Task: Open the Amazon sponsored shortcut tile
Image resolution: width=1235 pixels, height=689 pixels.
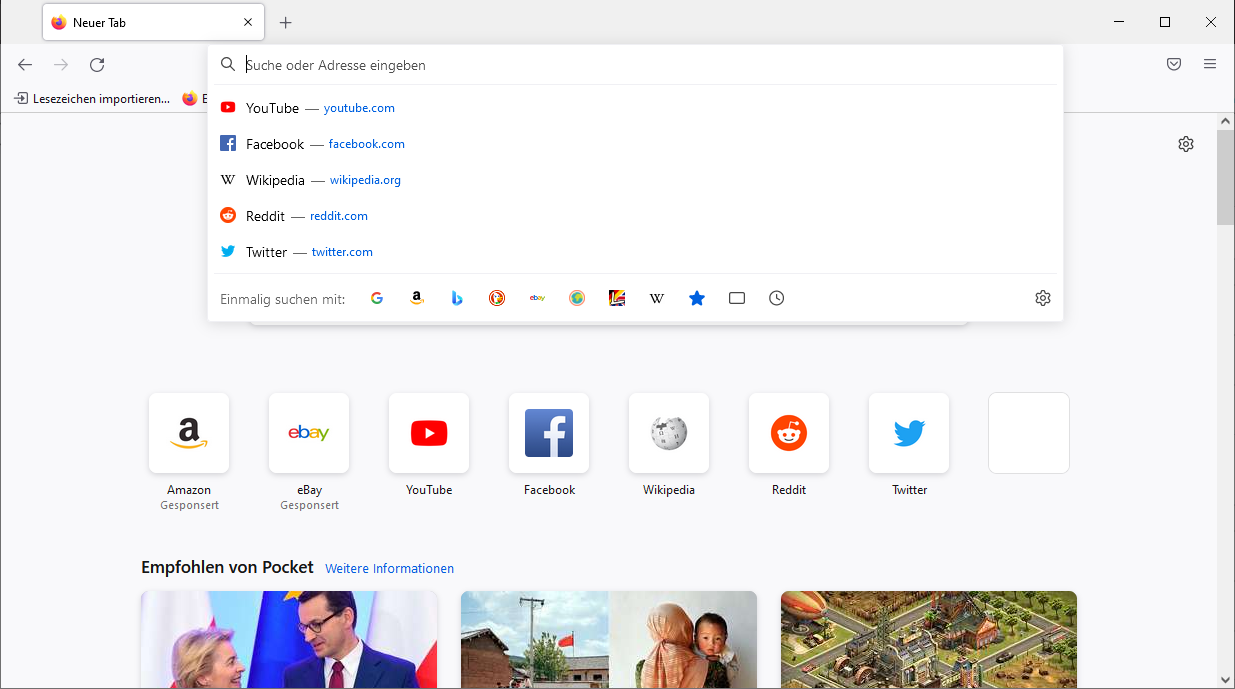Action: click(x=189, y=433)
